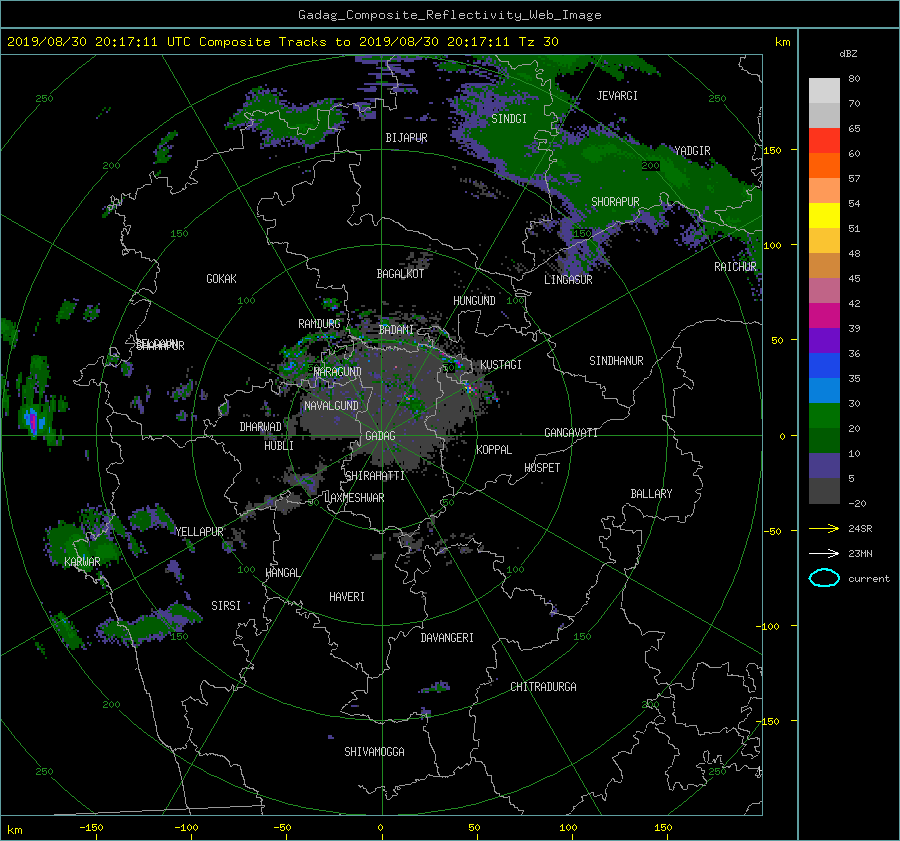Click the DAVANGERI label
This screenshot has height=841, width=900.
[x=447, y=638]
